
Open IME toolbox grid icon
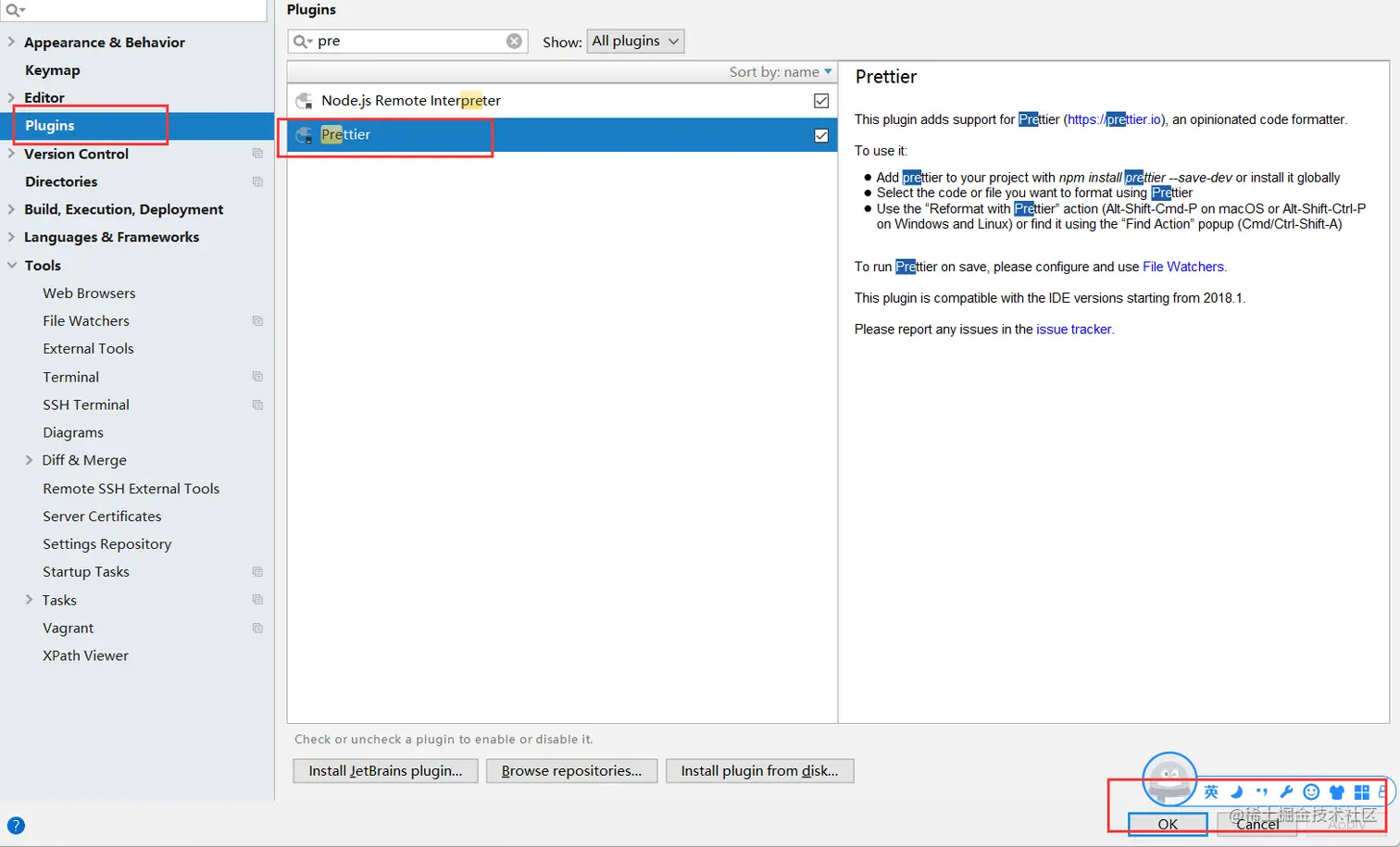[1361, 791]
